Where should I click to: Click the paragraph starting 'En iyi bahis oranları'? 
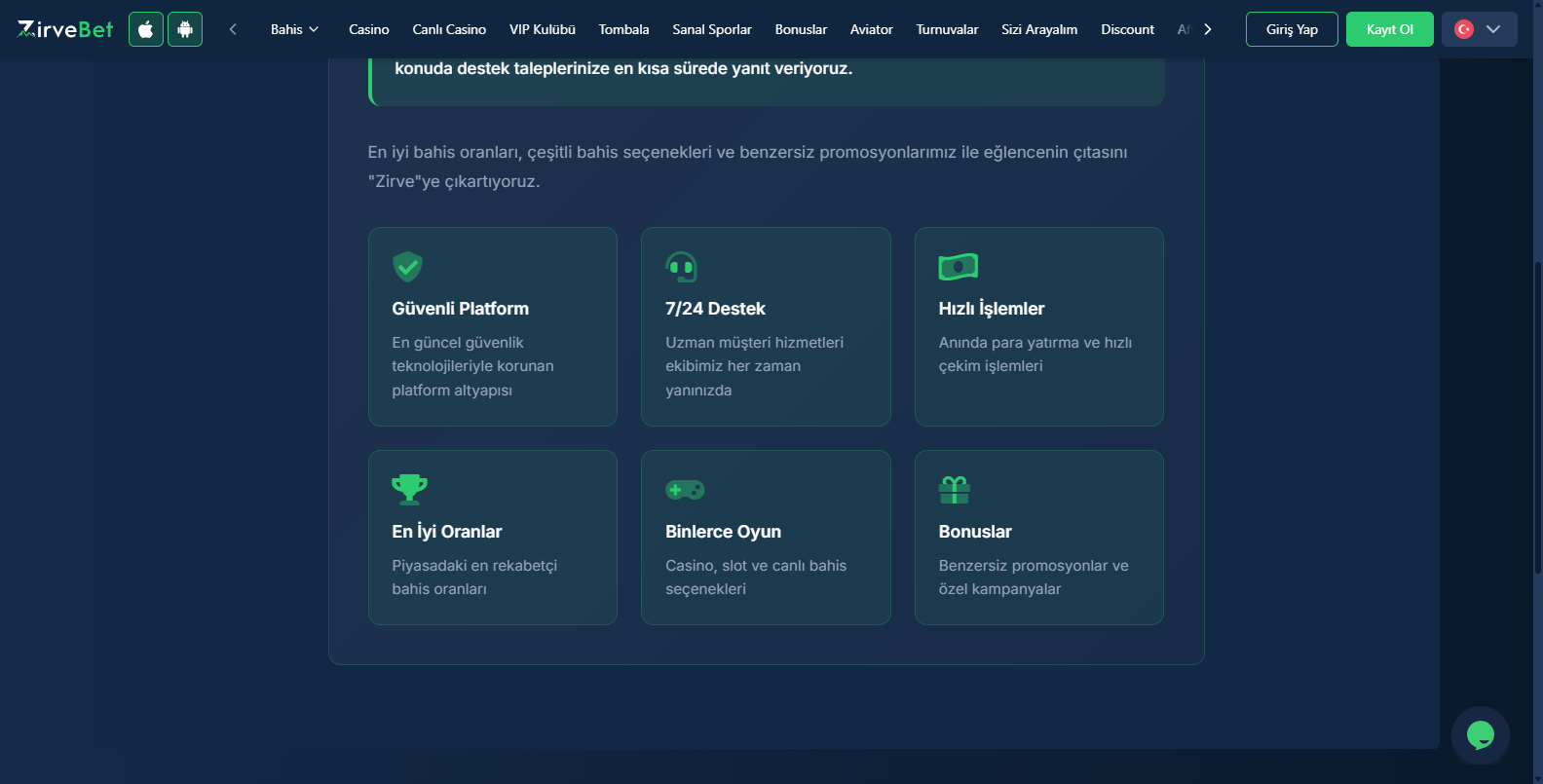[x=747, y=167]
